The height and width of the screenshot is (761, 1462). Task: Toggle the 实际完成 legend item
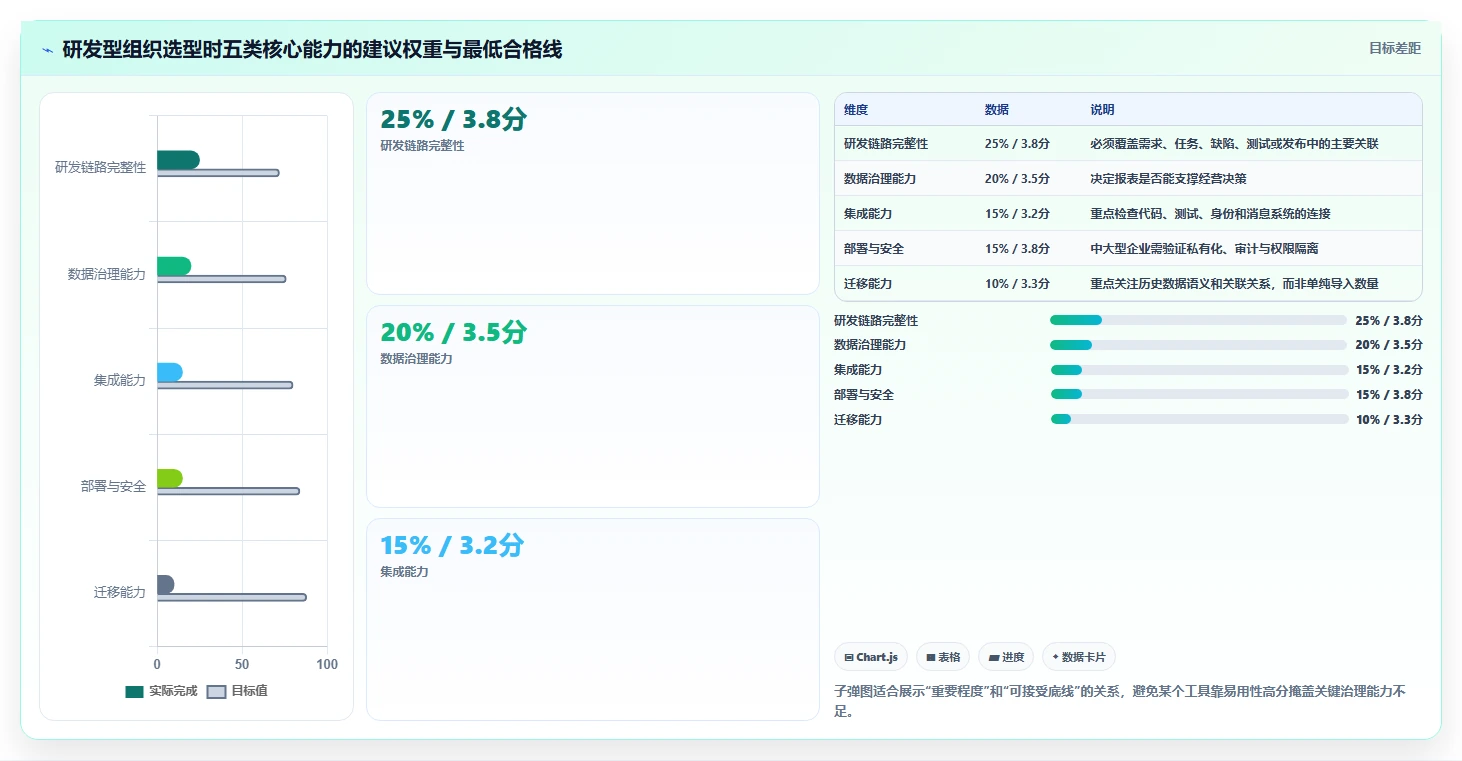coord(161,691)
